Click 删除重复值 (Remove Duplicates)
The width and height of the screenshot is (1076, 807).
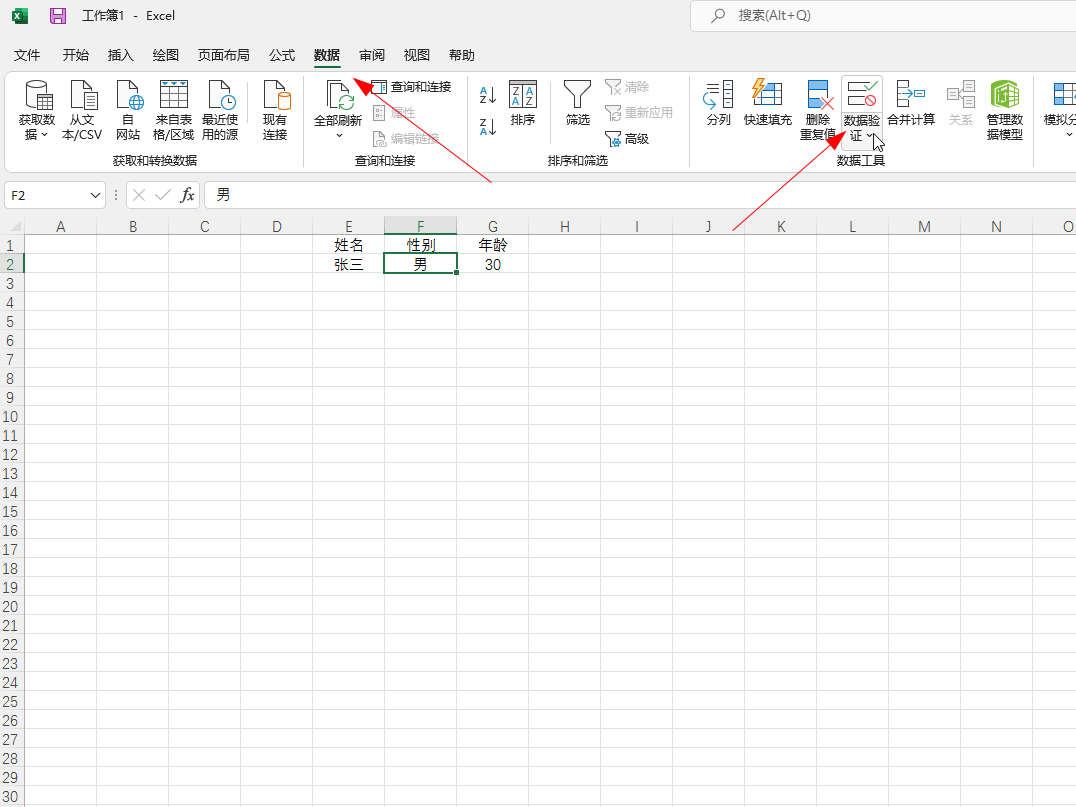817,110
